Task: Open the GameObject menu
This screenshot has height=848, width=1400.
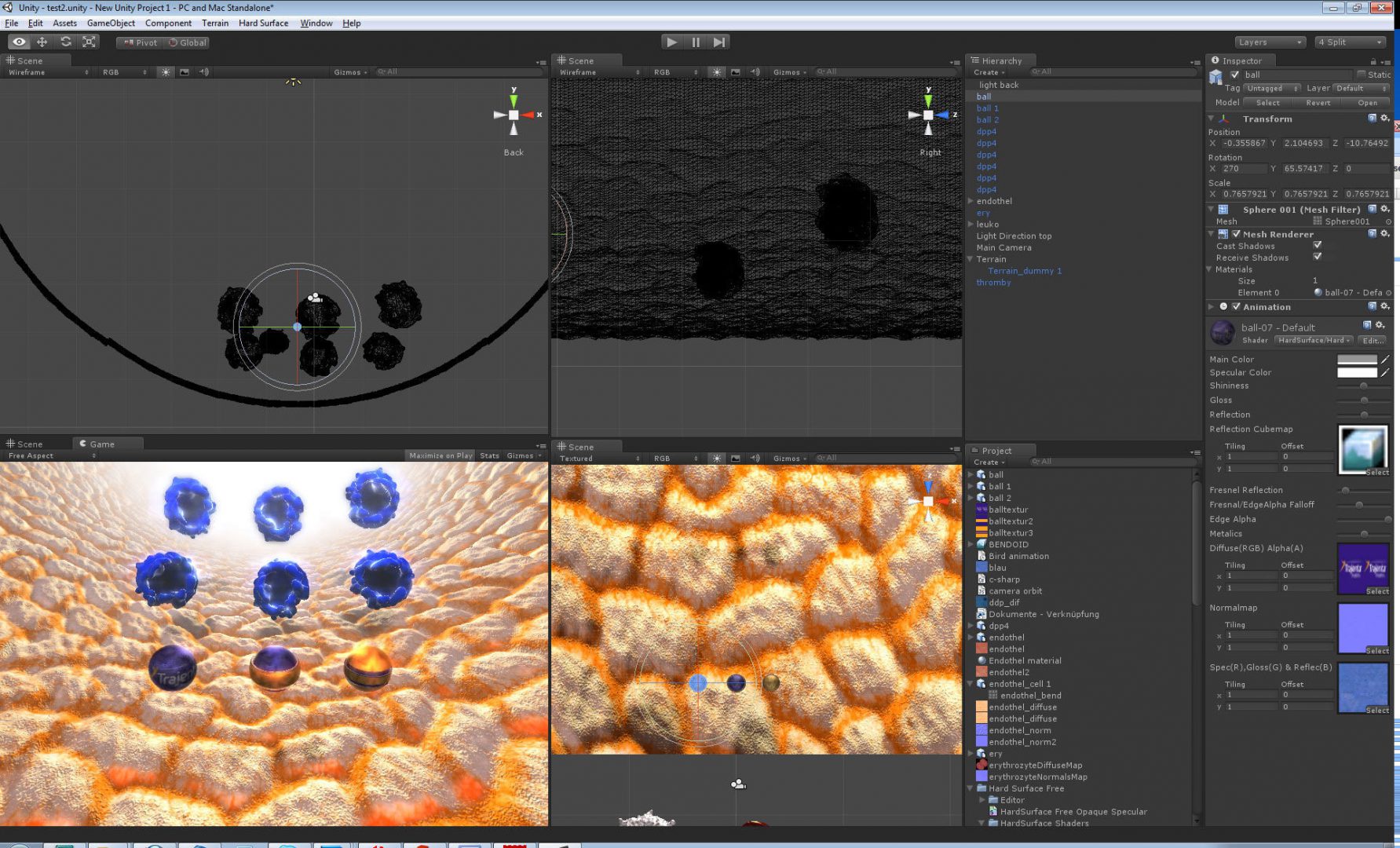Action: point(110,23)
